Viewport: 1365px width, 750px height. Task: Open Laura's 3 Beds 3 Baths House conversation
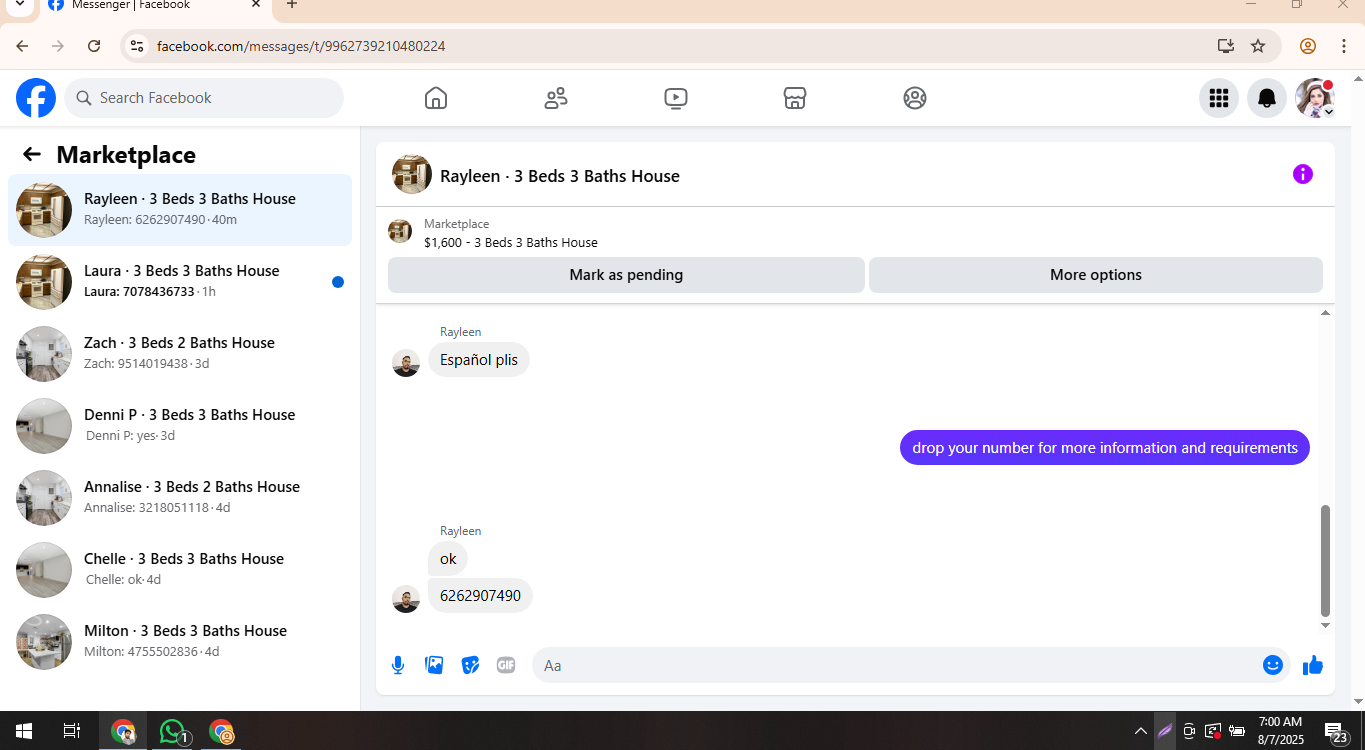tap(180, 282)
